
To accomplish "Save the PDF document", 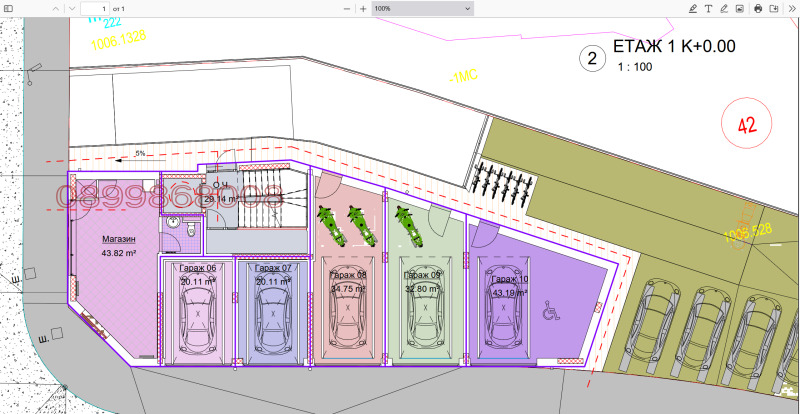I will tap(772, 8).
